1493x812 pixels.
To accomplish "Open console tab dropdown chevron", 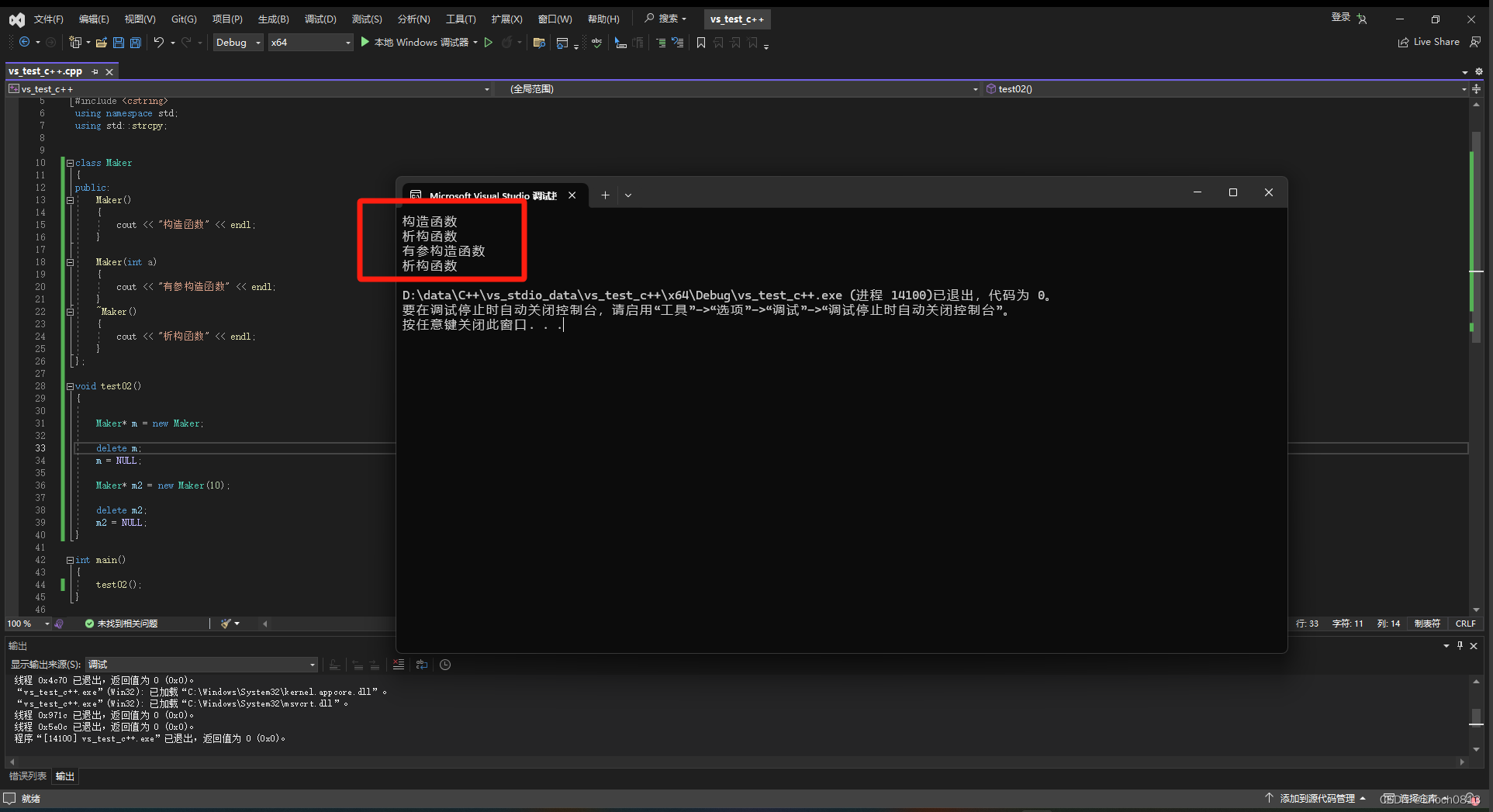I will coord(628,195).
